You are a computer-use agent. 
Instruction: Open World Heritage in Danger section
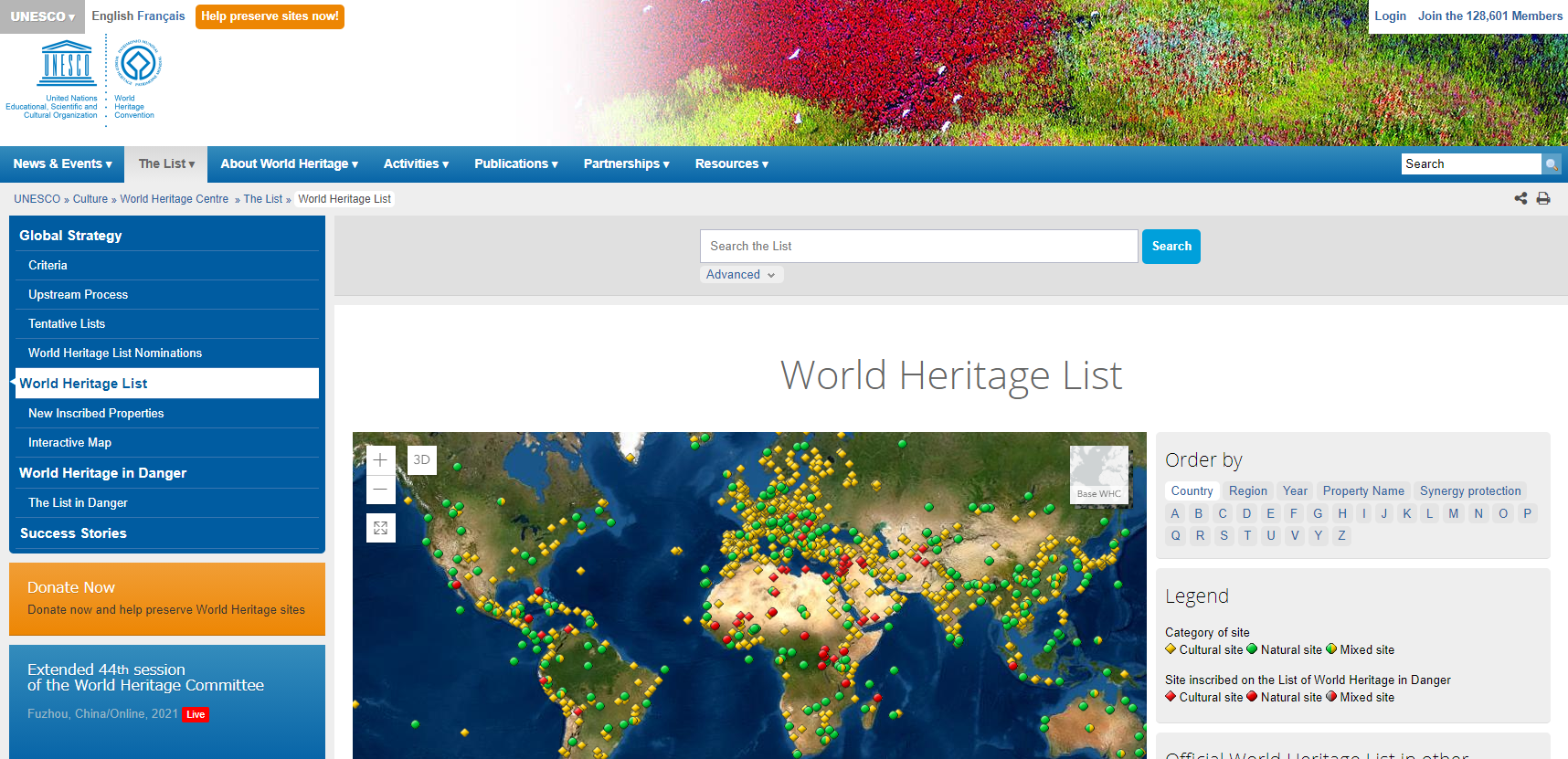coord(166,473)
